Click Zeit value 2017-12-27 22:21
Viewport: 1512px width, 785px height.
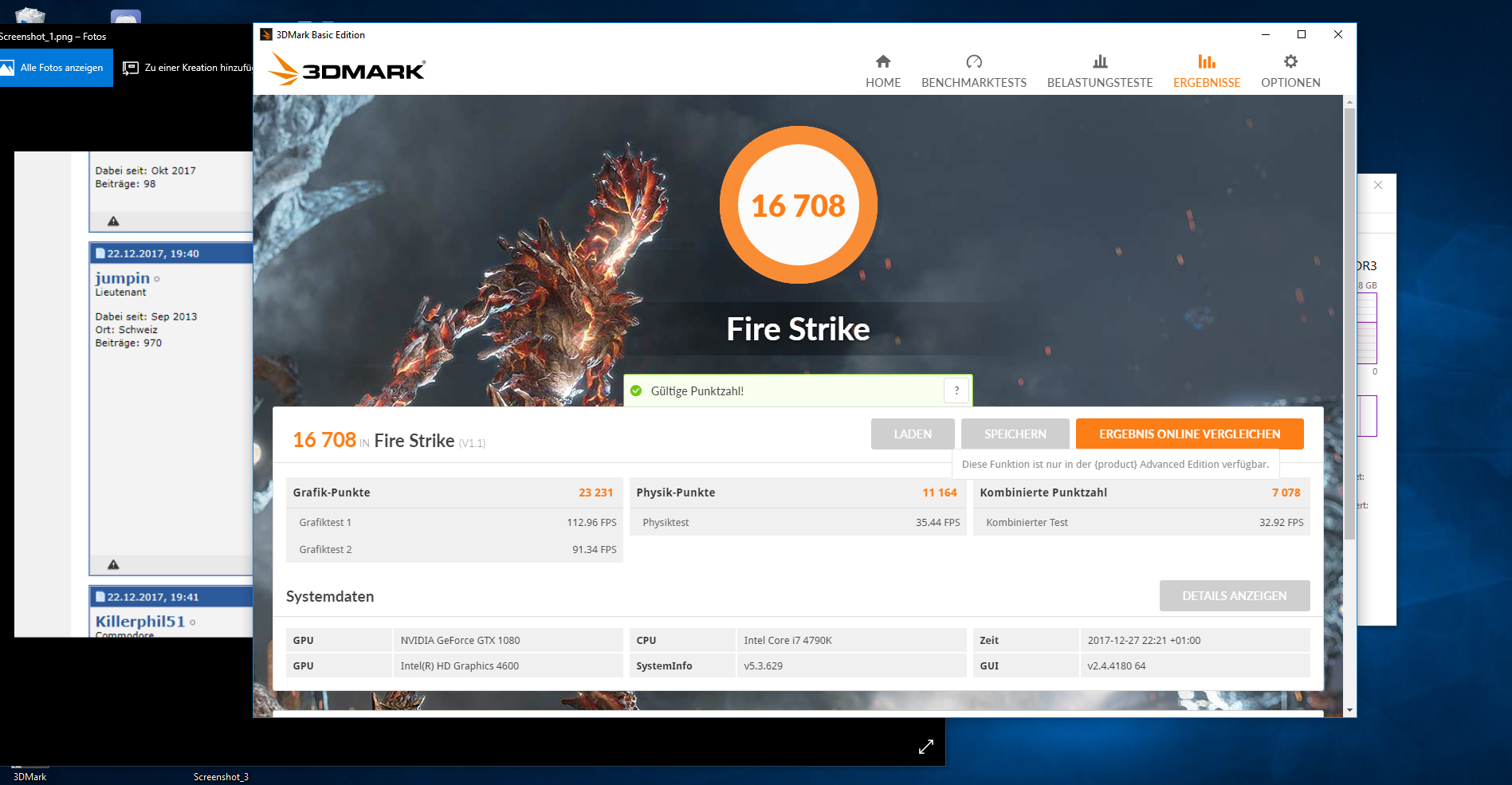1144,640
